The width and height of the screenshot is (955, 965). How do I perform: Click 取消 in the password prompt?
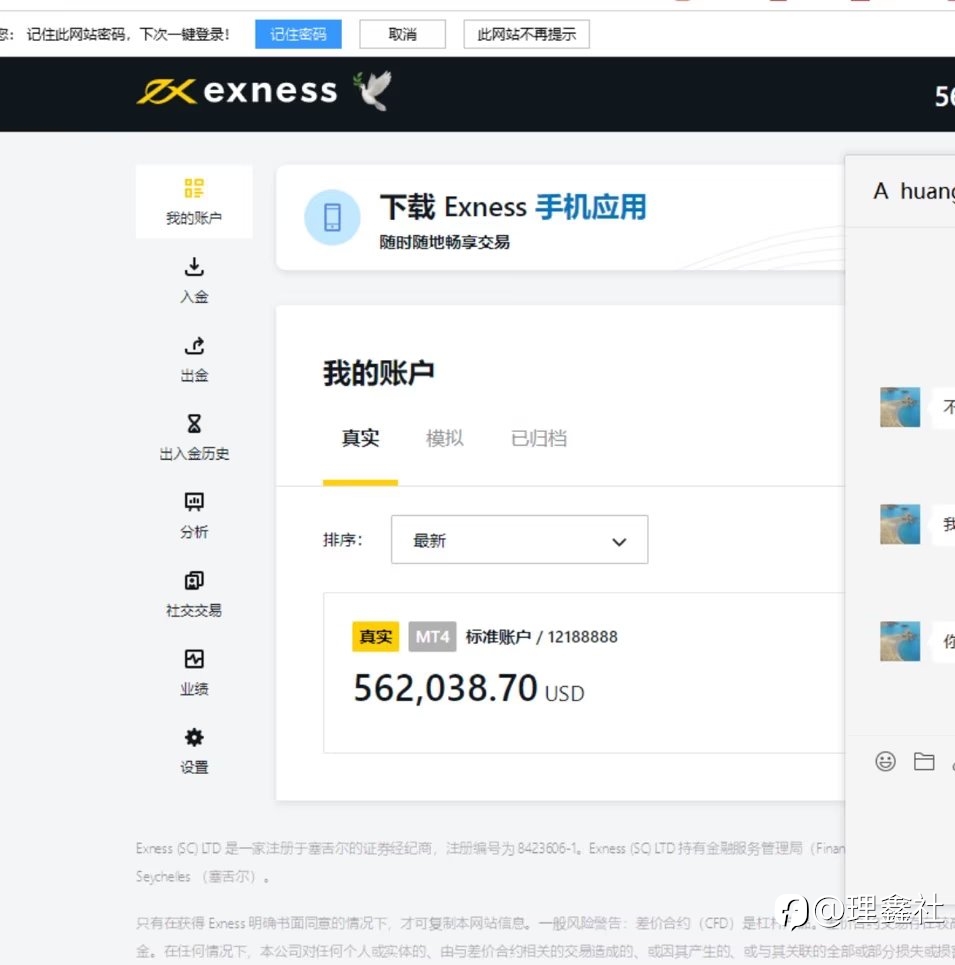pos(402,34)
